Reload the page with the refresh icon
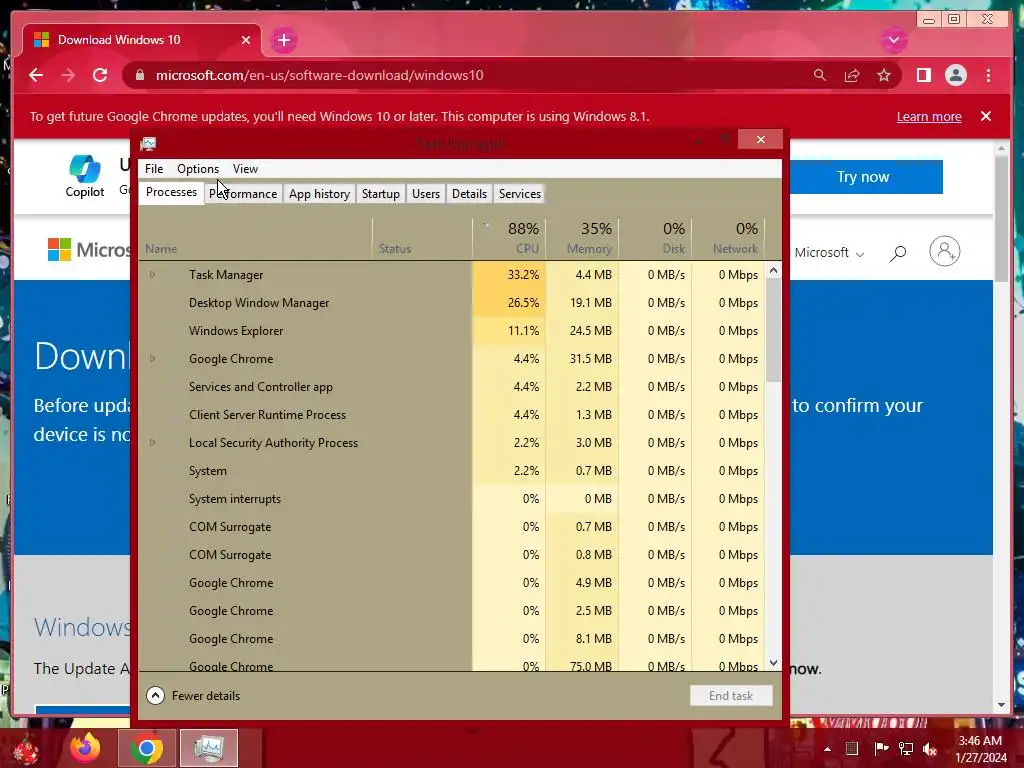 [100, 75]
